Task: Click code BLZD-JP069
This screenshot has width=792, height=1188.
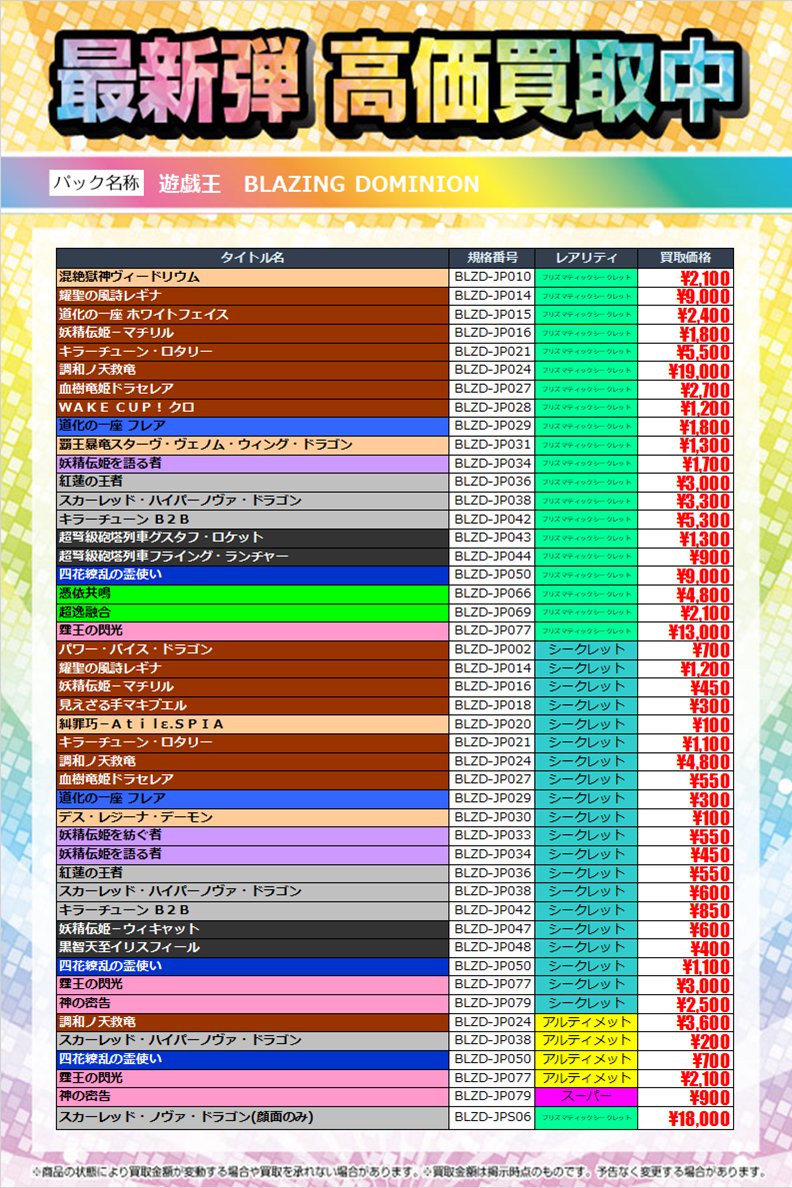Action: [493, 612]
